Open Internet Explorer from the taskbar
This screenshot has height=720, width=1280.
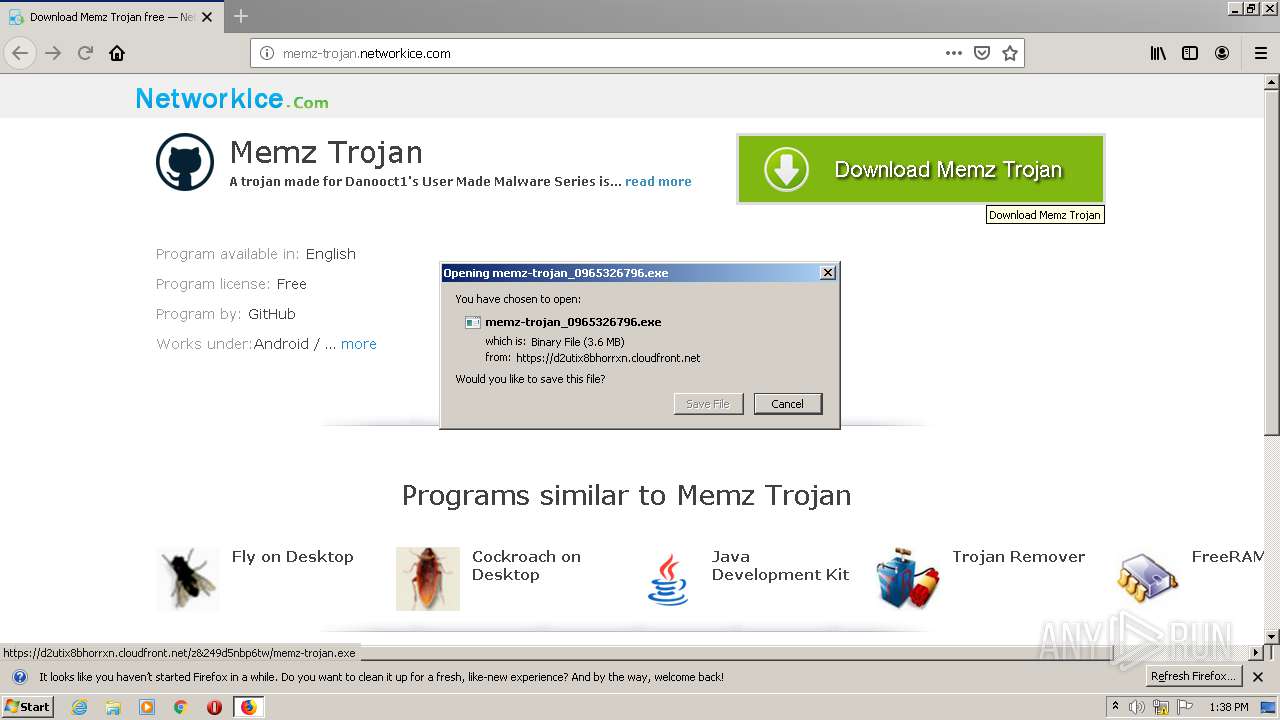click(79, 707)
